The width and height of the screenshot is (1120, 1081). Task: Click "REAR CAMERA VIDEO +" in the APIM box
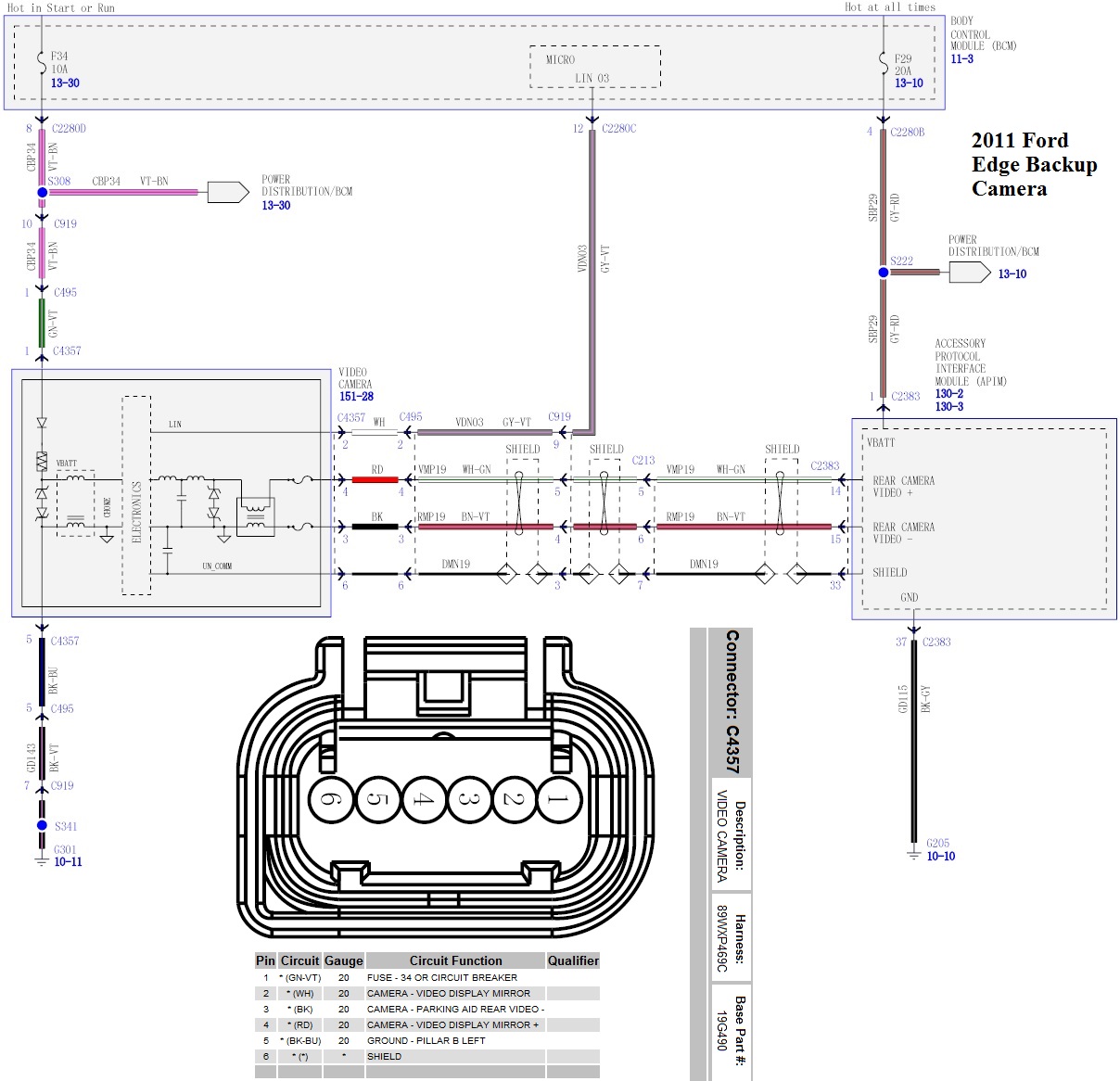point(903,487)
